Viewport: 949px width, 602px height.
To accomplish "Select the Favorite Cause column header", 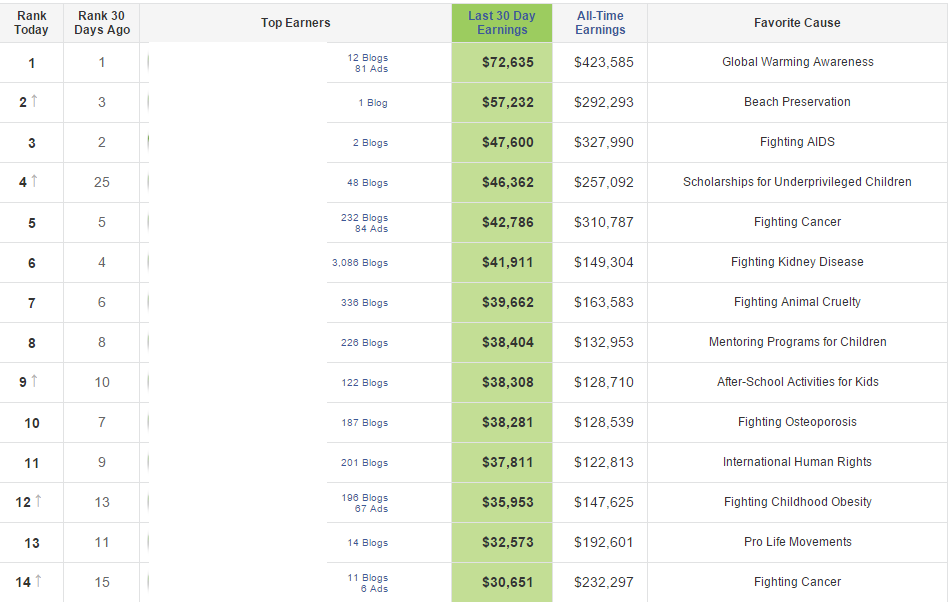I will point(797,23).
